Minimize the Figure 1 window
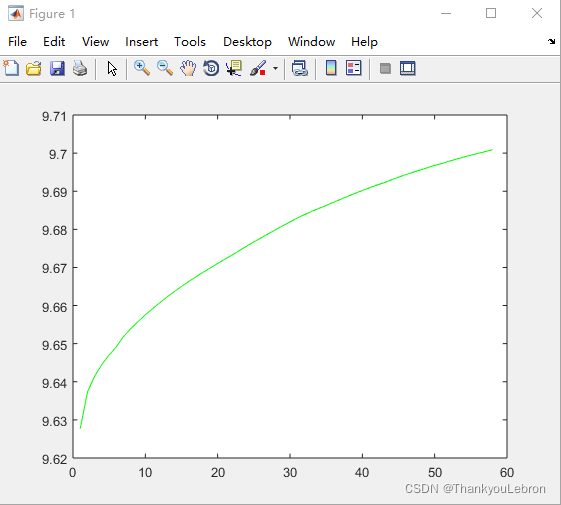The width and height of the screenshot is (561, 505). click(446, 14)
